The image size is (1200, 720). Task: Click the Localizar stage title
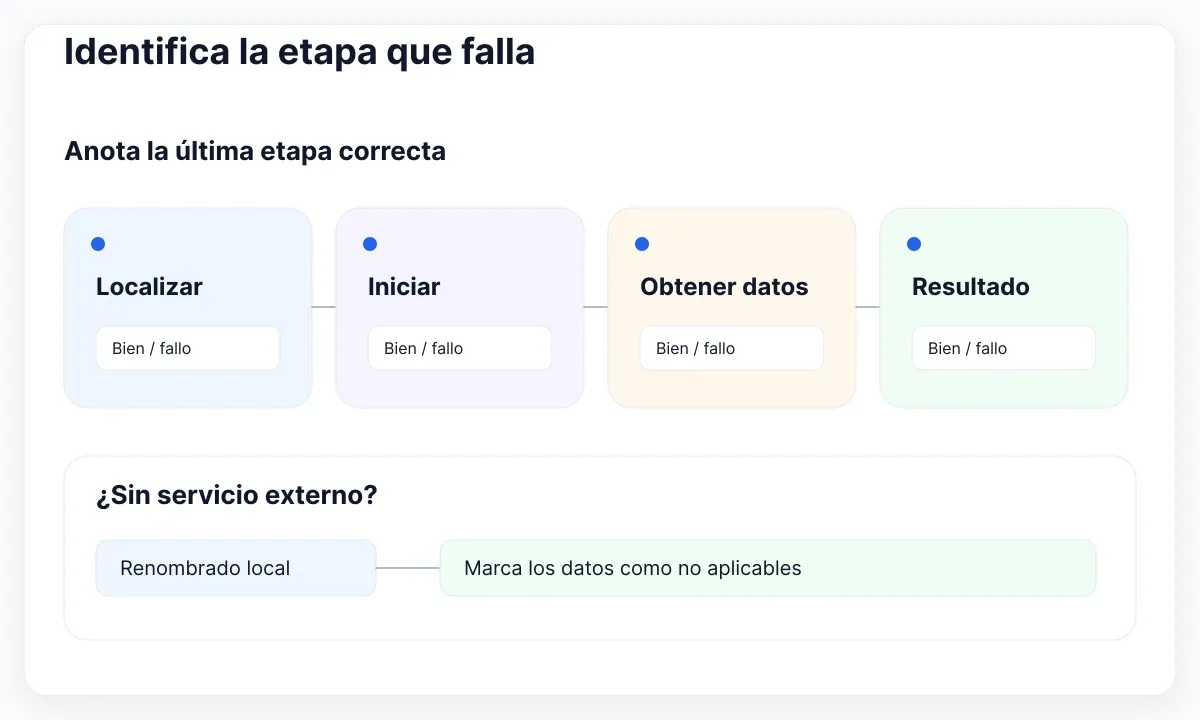pos(149,287)
